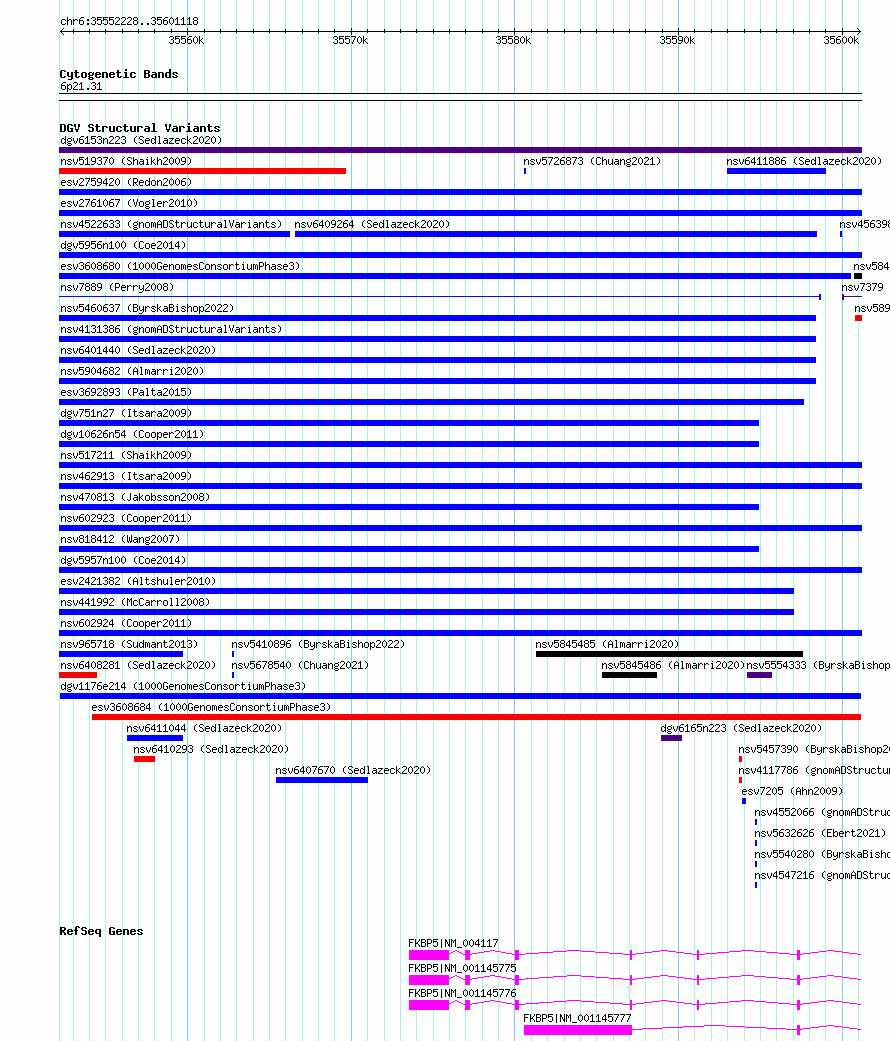Open nsv5726873 (Chuang2021) variant label

pos(592,161)
